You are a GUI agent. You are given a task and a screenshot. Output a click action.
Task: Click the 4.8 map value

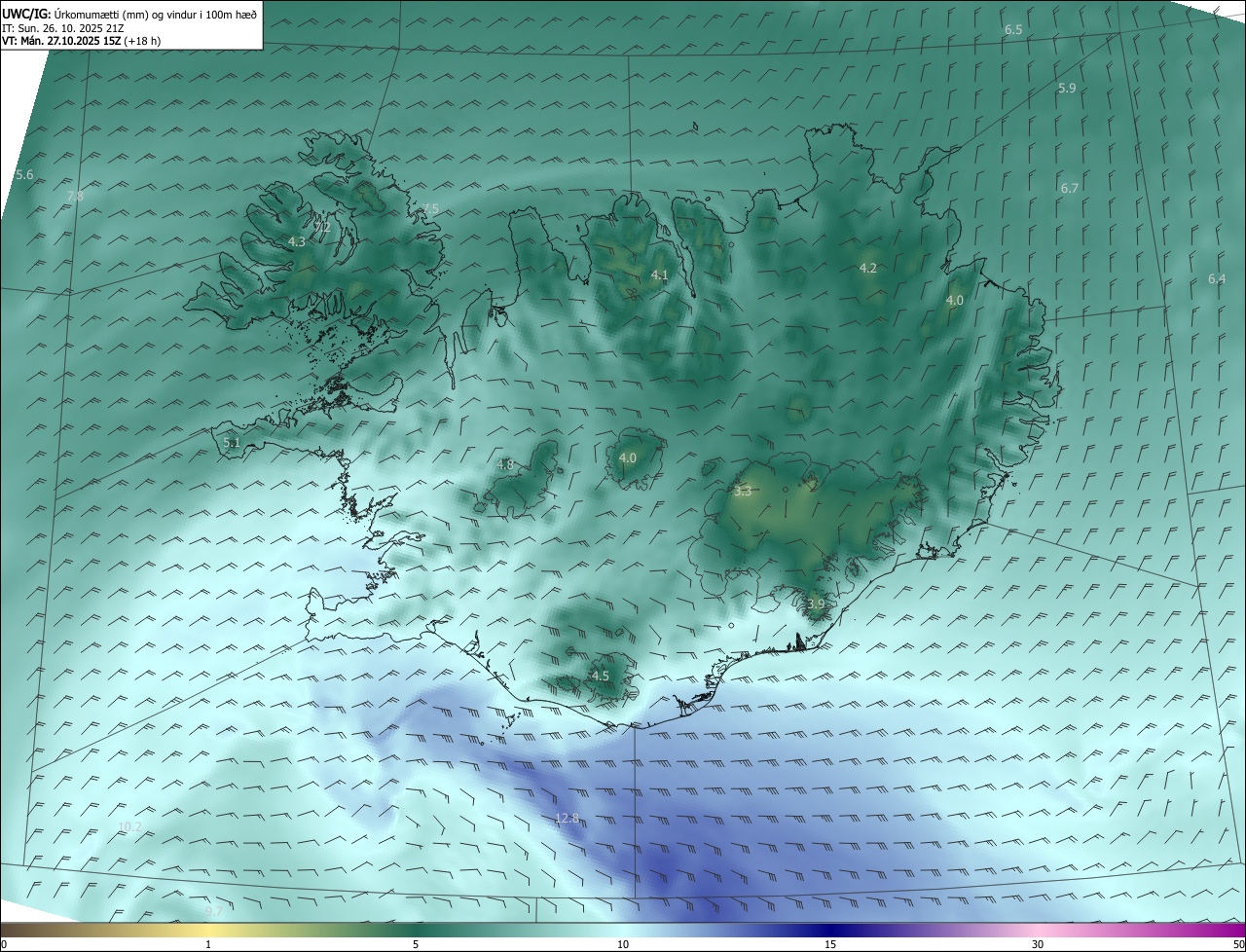click(x=505, y=465)
